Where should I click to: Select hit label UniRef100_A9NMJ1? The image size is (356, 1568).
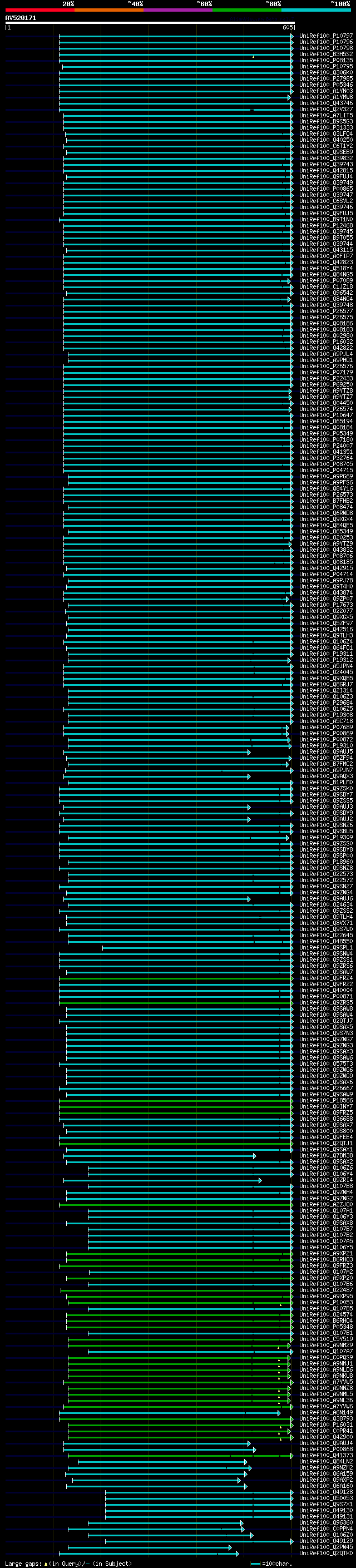click(x=326, y=1363)
